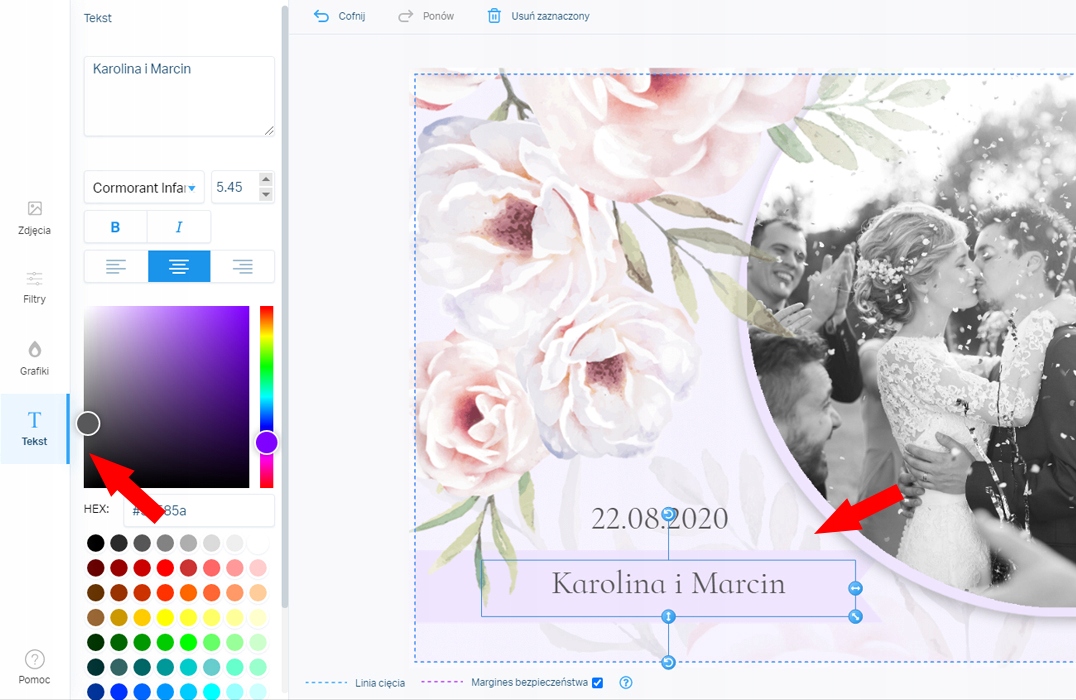Pick the tan brown swatch in yellow row
Viewport: 1076px width, 700px height.
(x=95, y=617)
